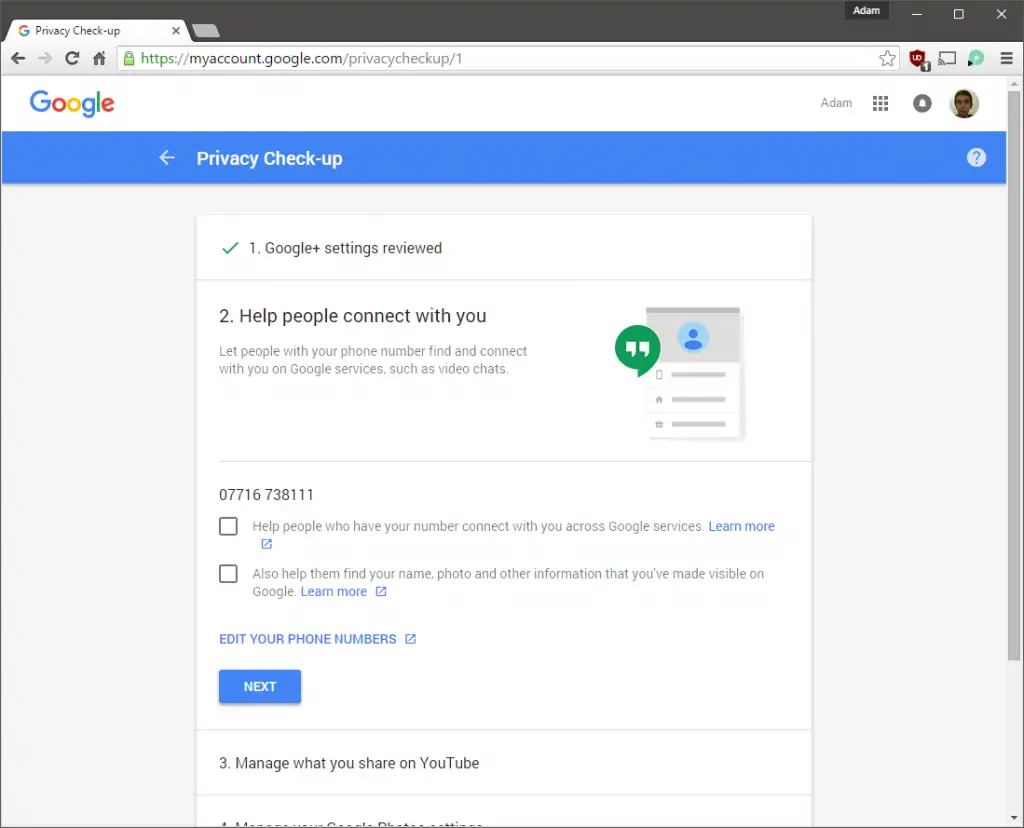Close the Privacy Check-up tab
The width and height of the screenshot is (1024, 828).
point(176,31)
